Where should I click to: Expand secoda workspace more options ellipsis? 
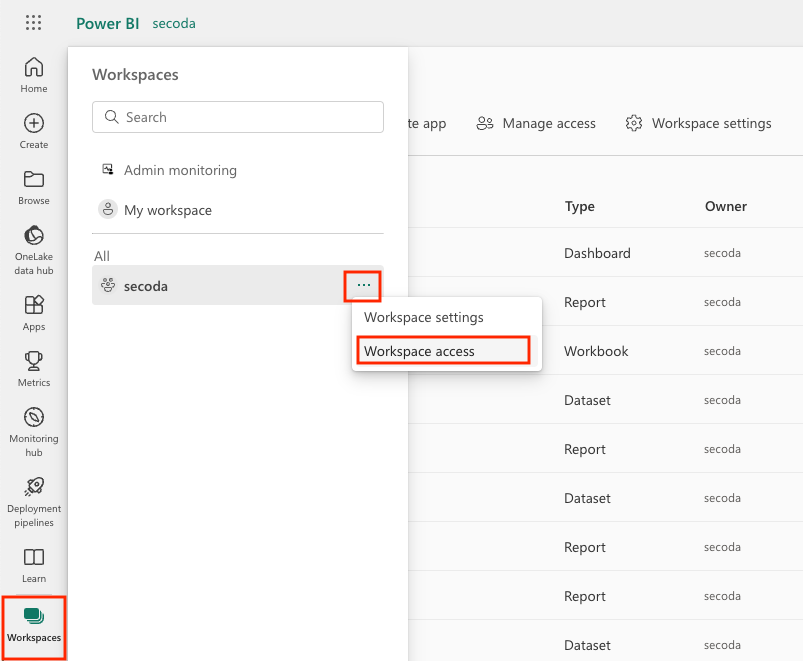tap(363, 286)
